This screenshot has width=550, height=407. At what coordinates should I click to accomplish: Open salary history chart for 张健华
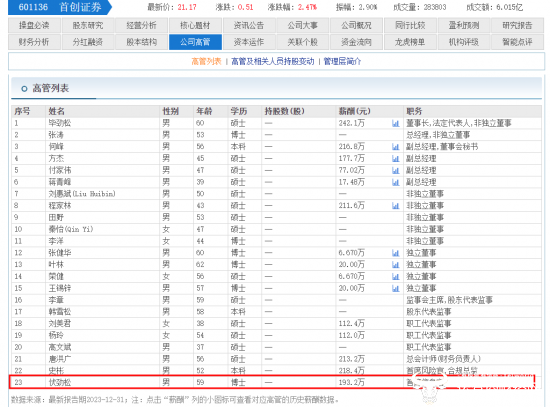(396, 253)
